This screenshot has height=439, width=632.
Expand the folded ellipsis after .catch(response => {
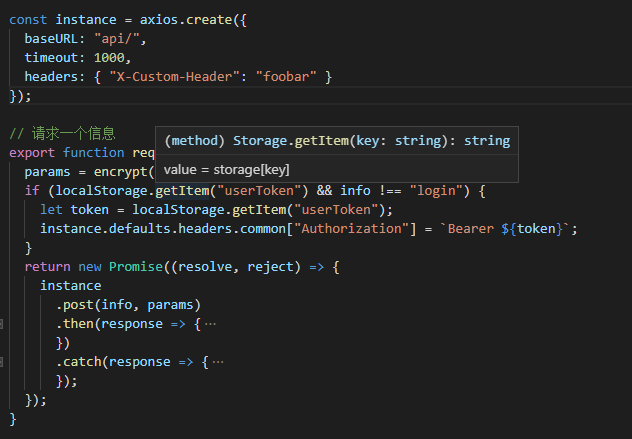click(x=218, y=362)
